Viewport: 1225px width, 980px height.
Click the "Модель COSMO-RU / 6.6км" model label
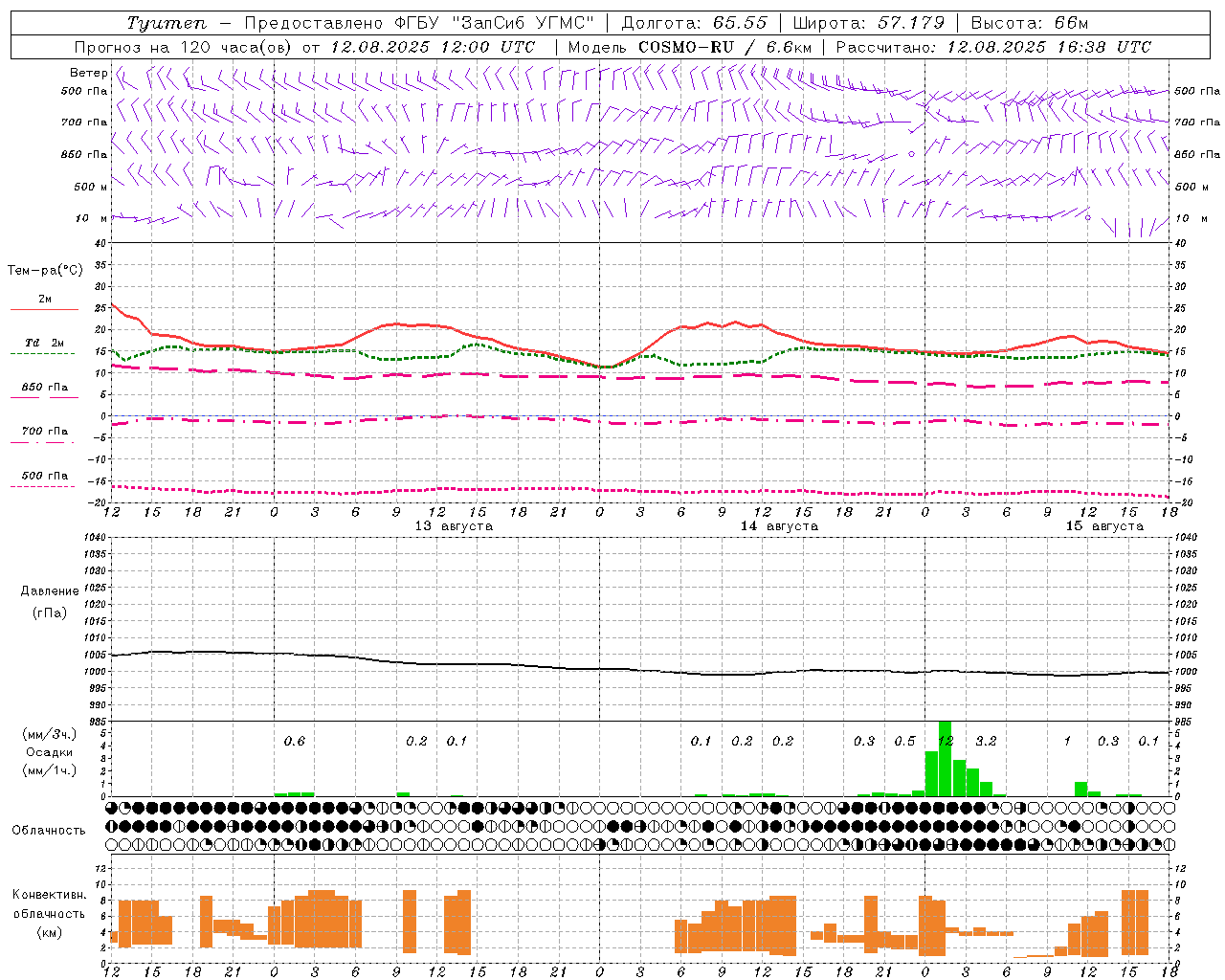pyautogui.click(x=690, y=47)
